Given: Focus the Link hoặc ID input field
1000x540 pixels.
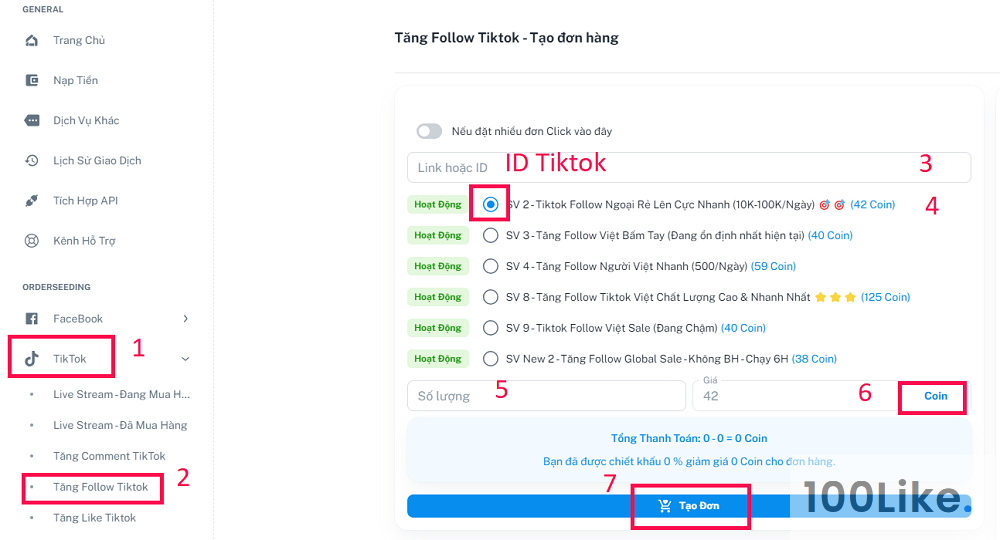Looking at the screenshot, I should click(689, 168).
